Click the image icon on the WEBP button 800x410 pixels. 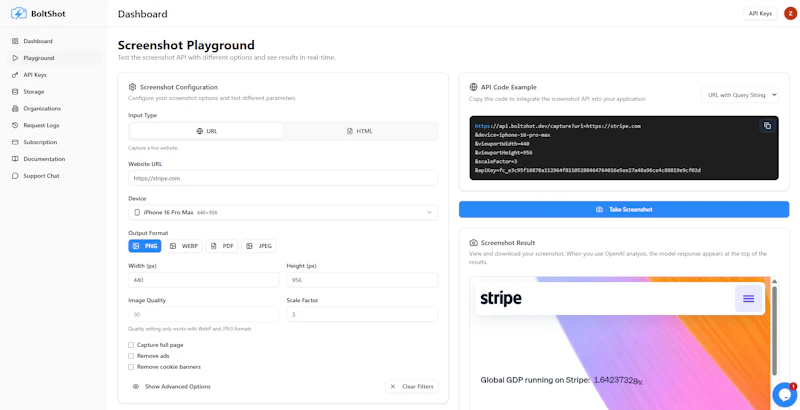tap(173, 246)
